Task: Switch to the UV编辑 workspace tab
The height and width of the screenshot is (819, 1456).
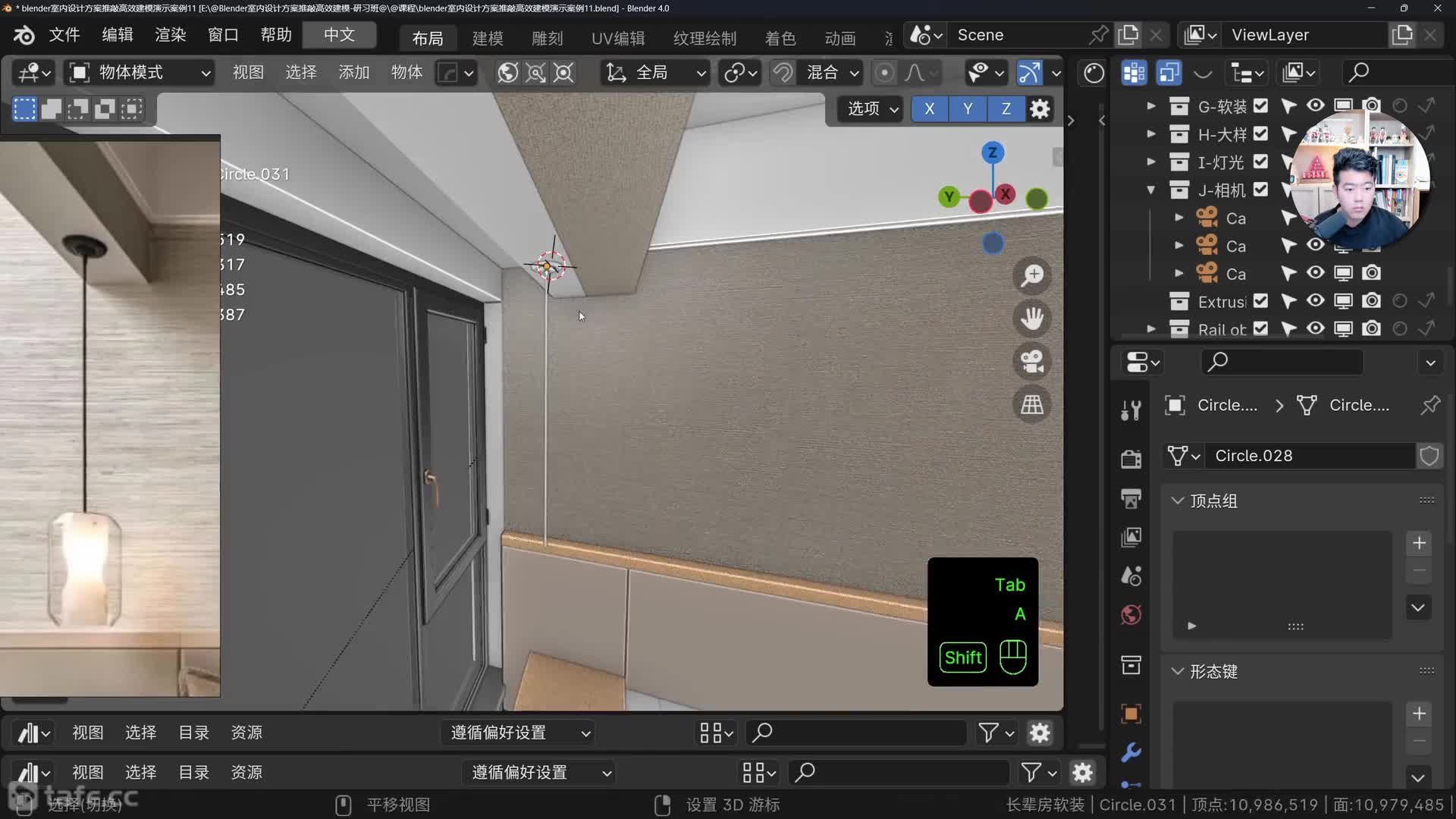Action: pos(618,38)
